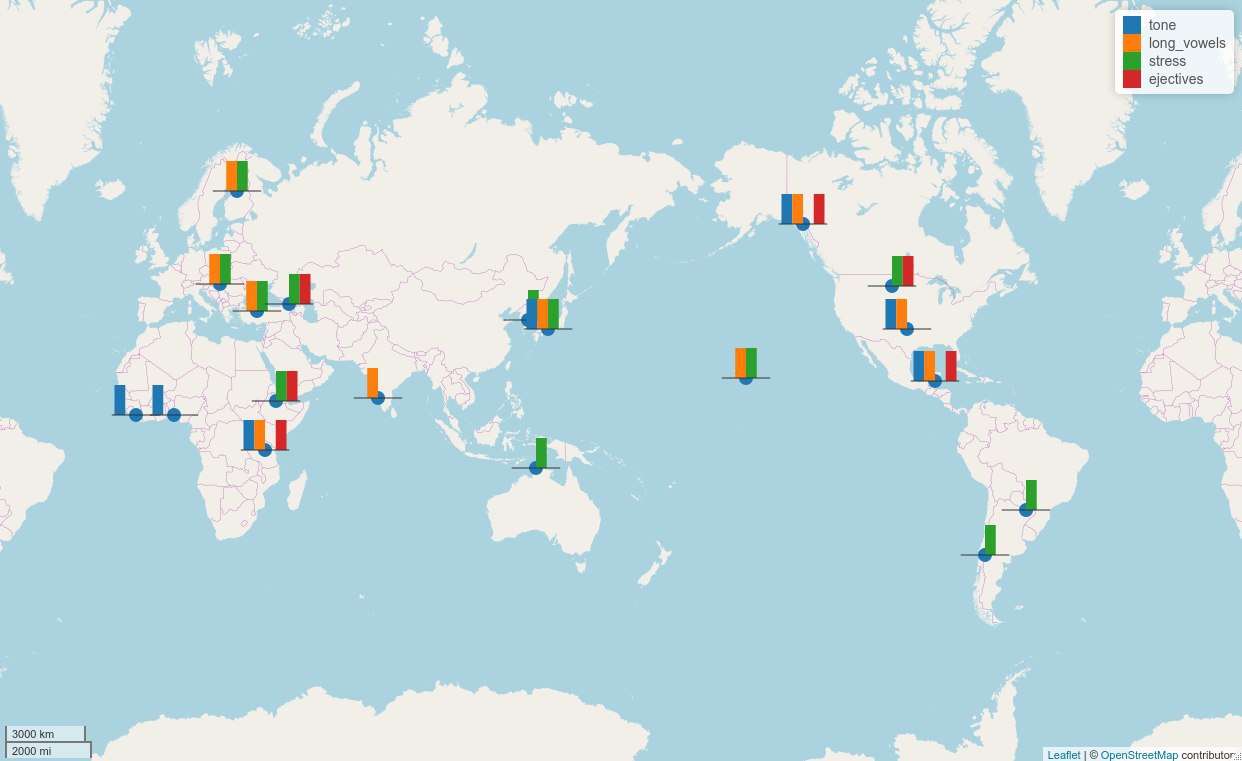Click the marker in southern Mexico
This screenshot has height=761, width=1242.
(x=935, y=380)
